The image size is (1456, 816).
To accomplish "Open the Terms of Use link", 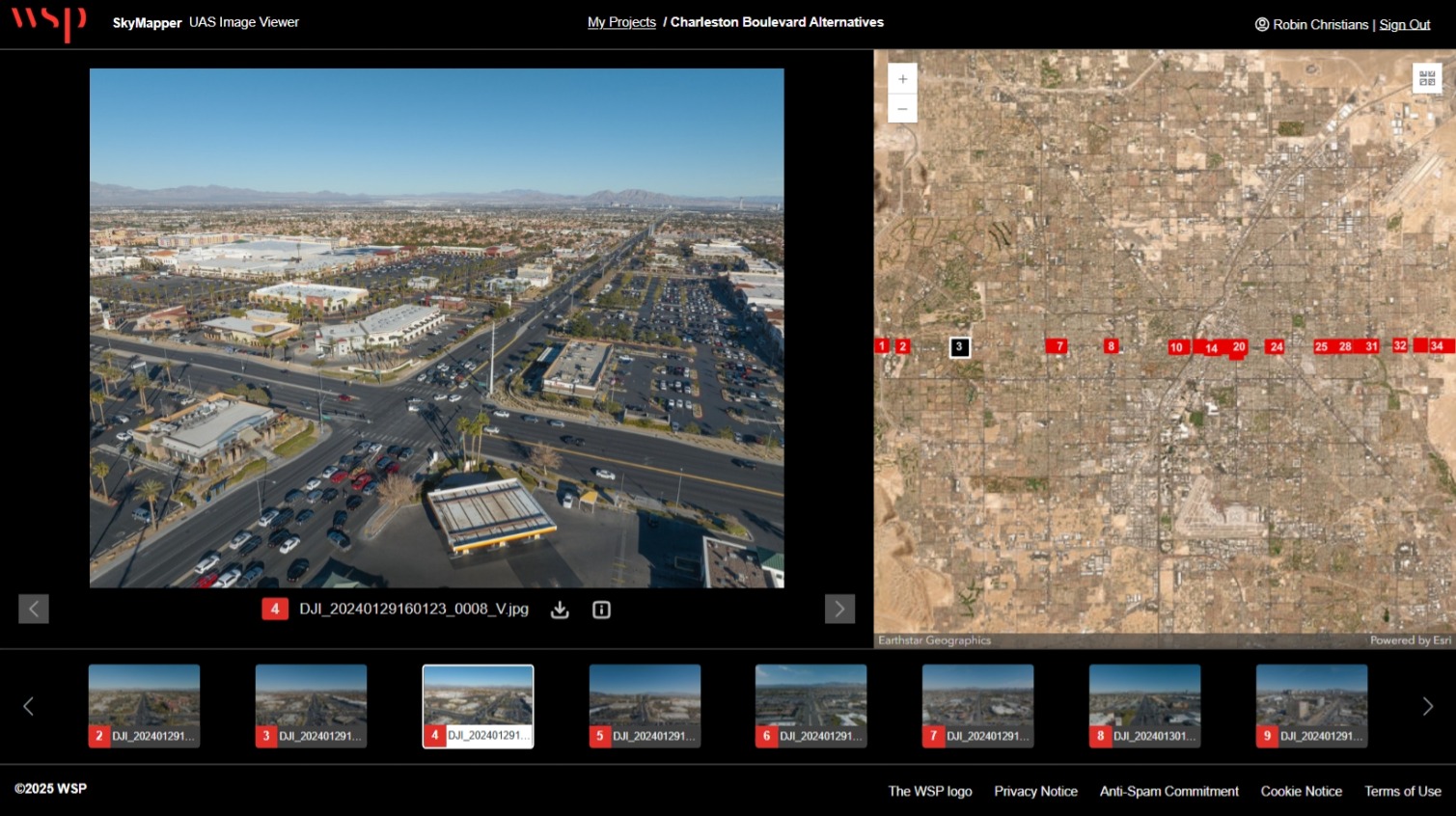I will (1402, 791).
